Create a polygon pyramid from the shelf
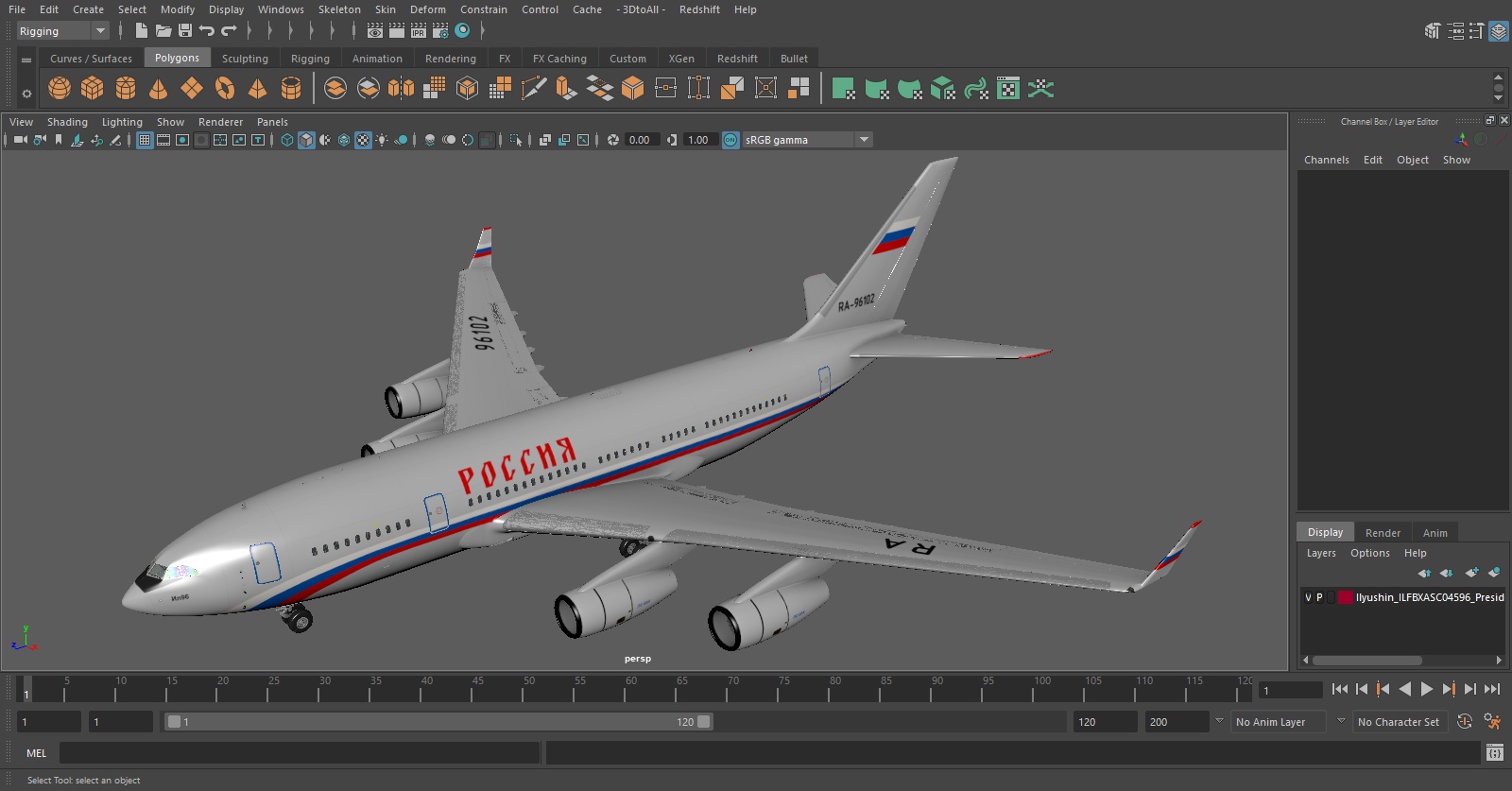 [257, 89]
